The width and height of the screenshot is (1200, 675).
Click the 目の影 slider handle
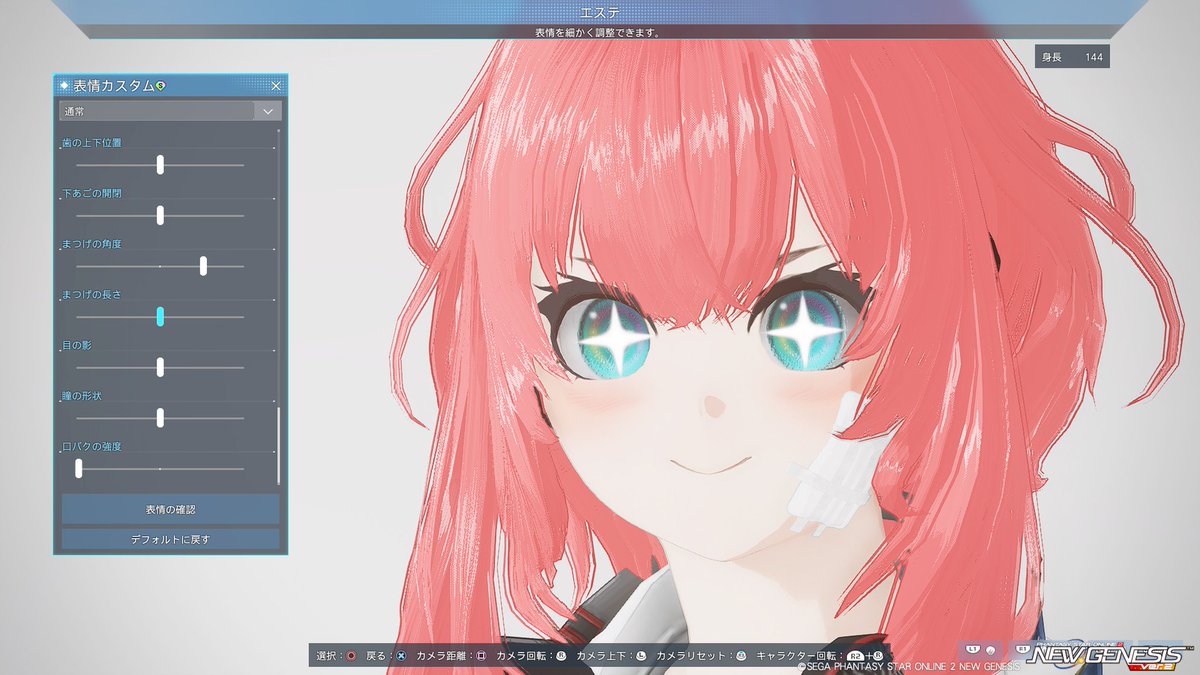(x=160, y=367)
